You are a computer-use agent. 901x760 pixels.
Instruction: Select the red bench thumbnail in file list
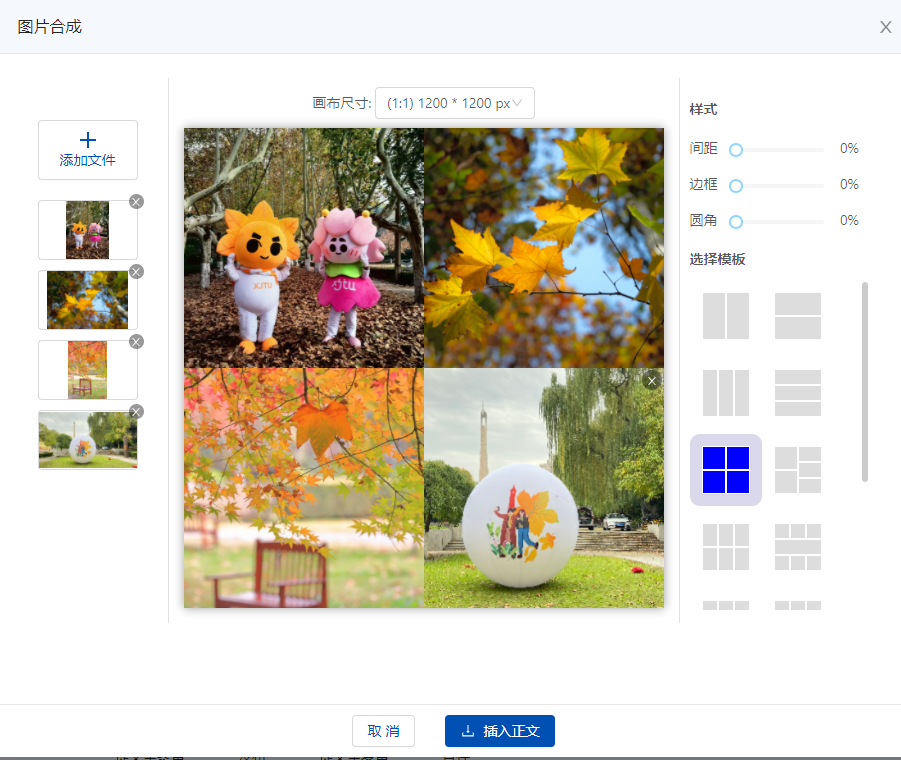[87, 370]
